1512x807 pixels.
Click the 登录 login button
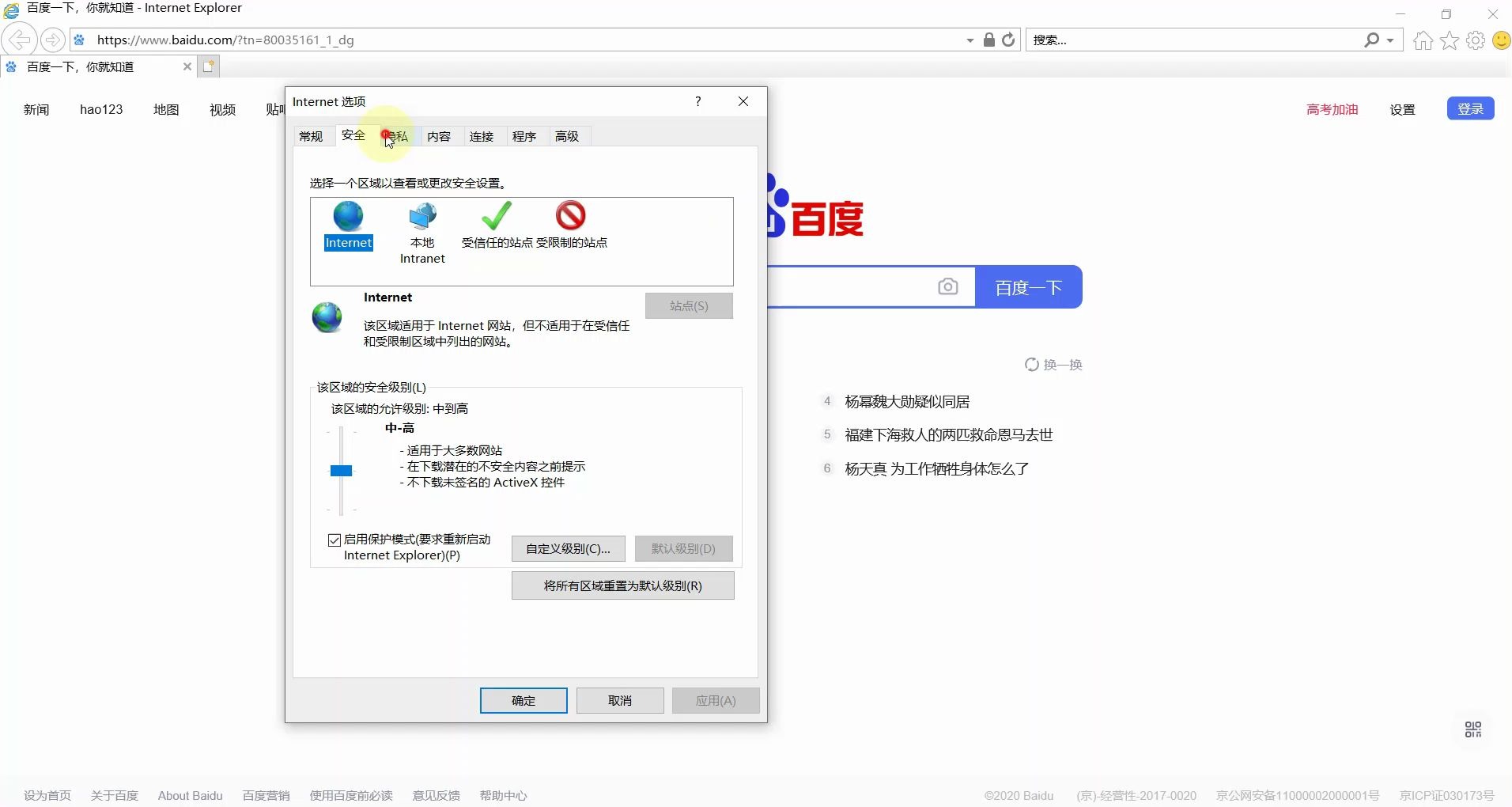tap(1470, 108)
